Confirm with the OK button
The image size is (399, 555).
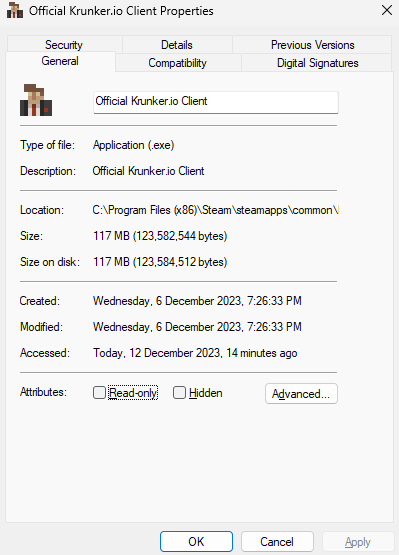[x=196, y=542]
